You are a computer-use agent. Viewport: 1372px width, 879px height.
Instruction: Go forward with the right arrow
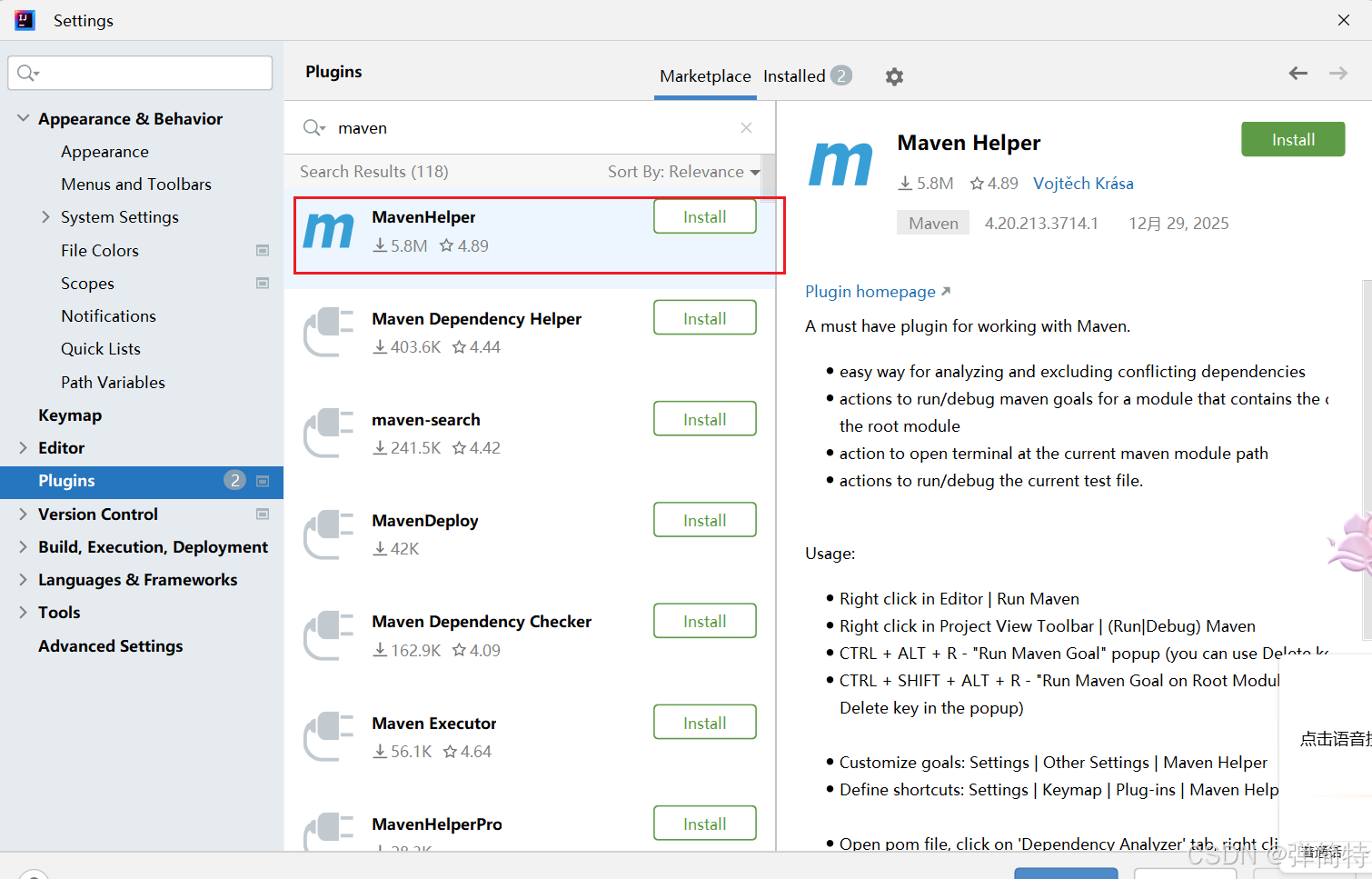point(1338,74)
